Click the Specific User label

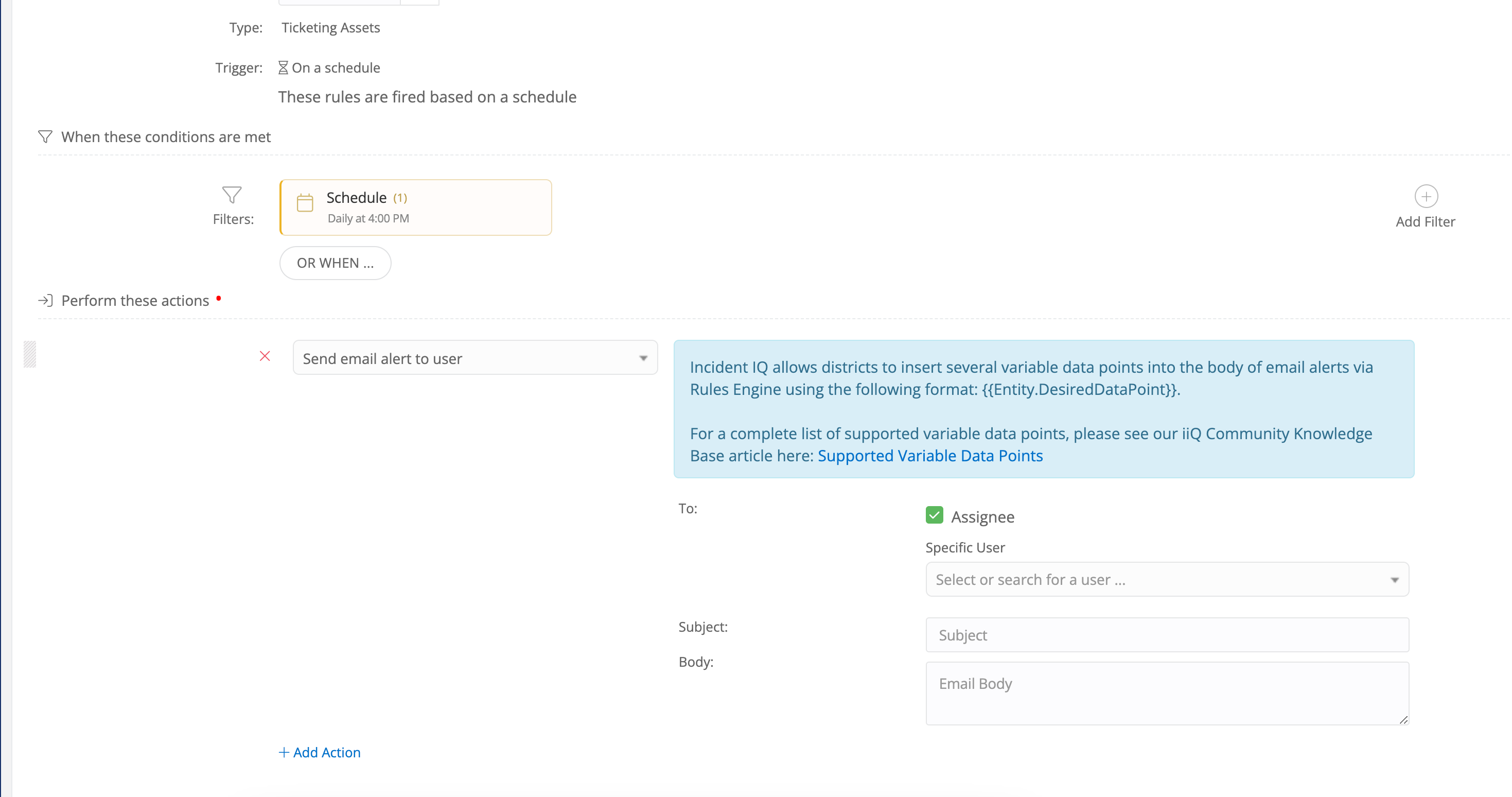pyautogui.click(x=965, y=547)
